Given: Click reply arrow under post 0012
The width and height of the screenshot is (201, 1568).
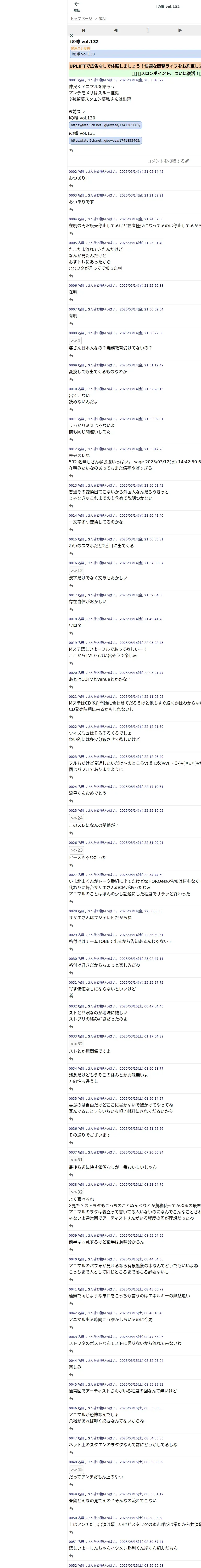Looking at the screenshot, I should [x=71, y=476].
